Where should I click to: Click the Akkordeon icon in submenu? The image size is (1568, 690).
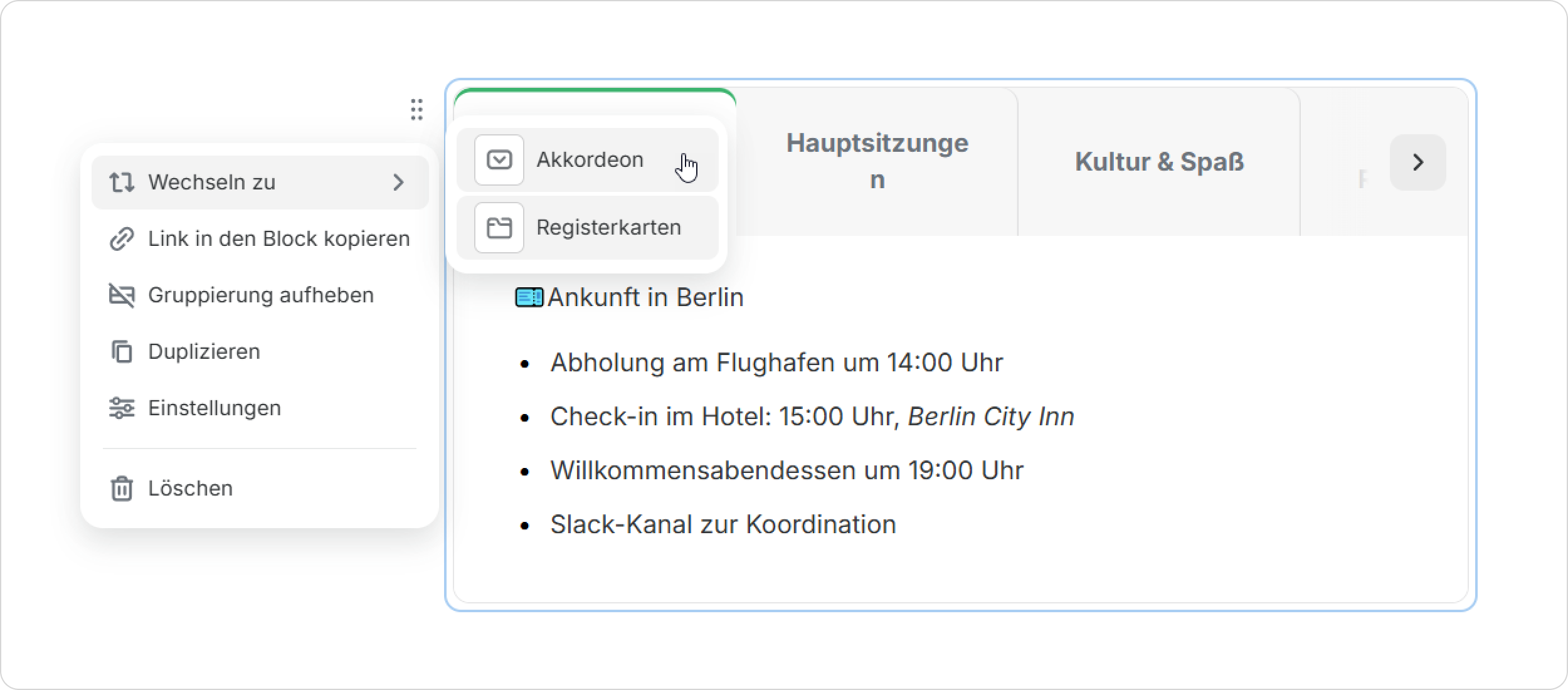(499, 160)
